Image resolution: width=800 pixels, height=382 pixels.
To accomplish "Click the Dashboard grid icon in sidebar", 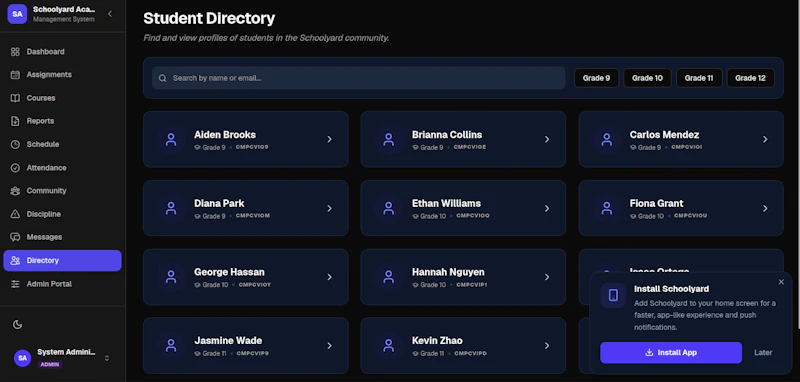I will click(15, 52).
